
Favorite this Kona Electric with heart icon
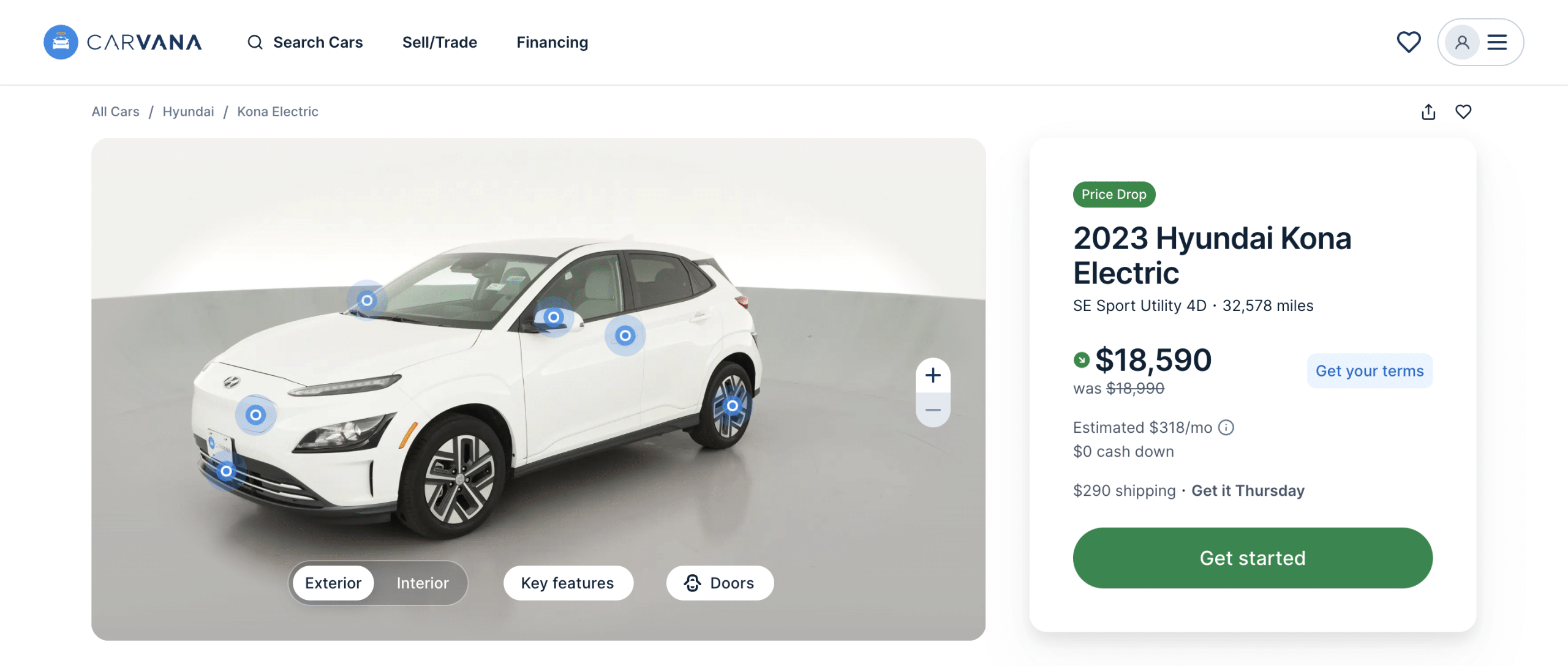(1463, 112)
